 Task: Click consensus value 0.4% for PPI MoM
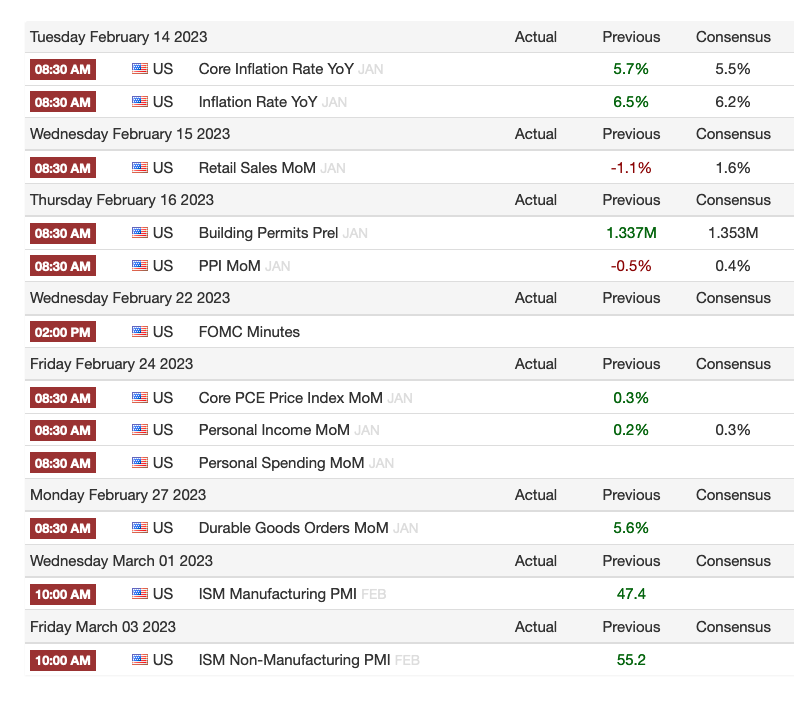pyautogui.click(x=733, y=266)
